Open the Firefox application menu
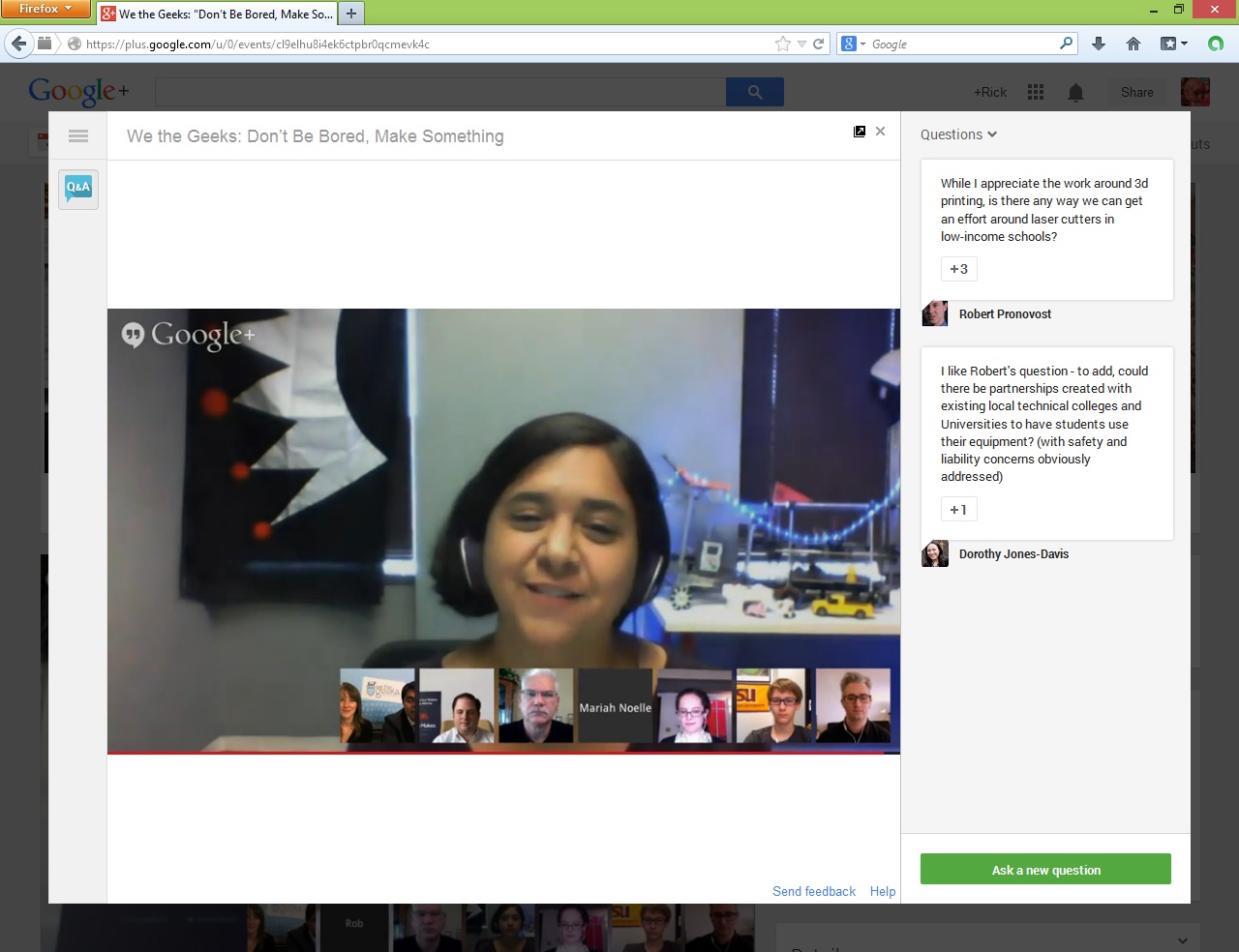The height and width of the screenshot is (952, 1239). click(45, 9)
